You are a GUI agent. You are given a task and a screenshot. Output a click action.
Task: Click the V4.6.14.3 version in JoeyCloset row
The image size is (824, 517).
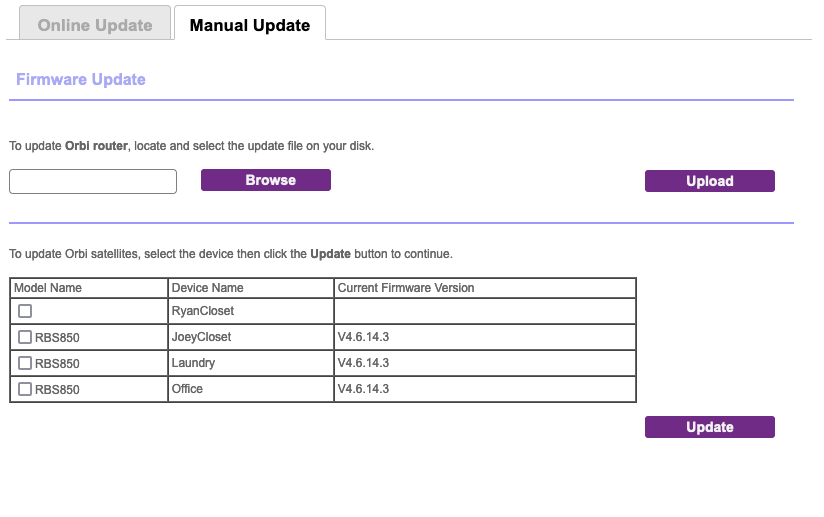tap(363, 337)
